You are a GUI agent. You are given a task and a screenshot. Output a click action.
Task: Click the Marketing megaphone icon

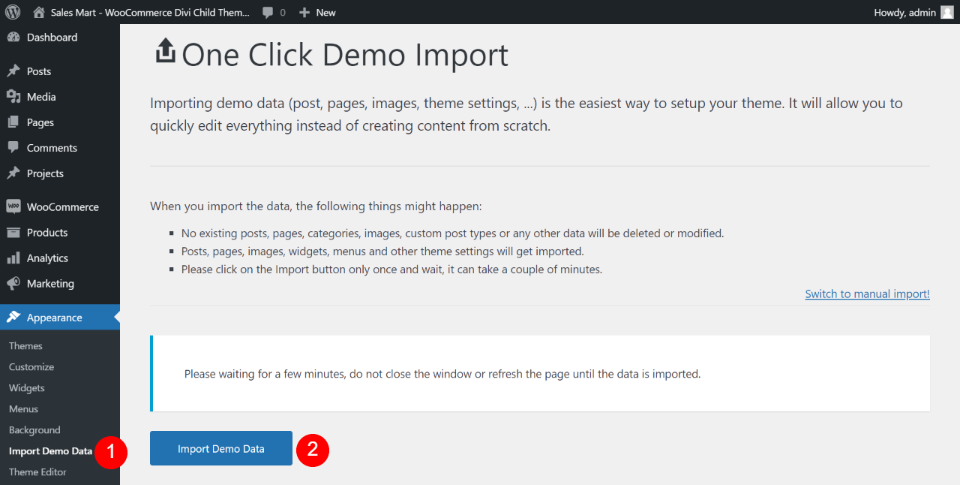coord(13,284)
